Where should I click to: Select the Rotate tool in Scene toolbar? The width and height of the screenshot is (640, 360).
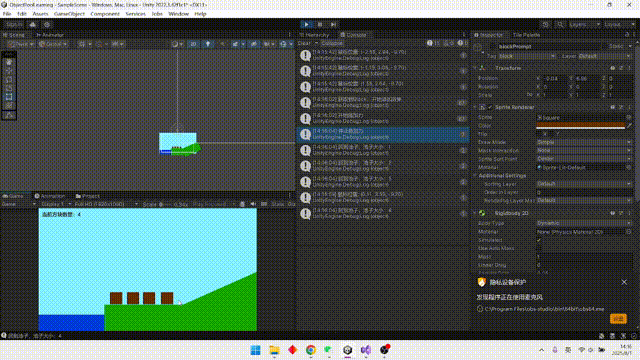[9, 80]
